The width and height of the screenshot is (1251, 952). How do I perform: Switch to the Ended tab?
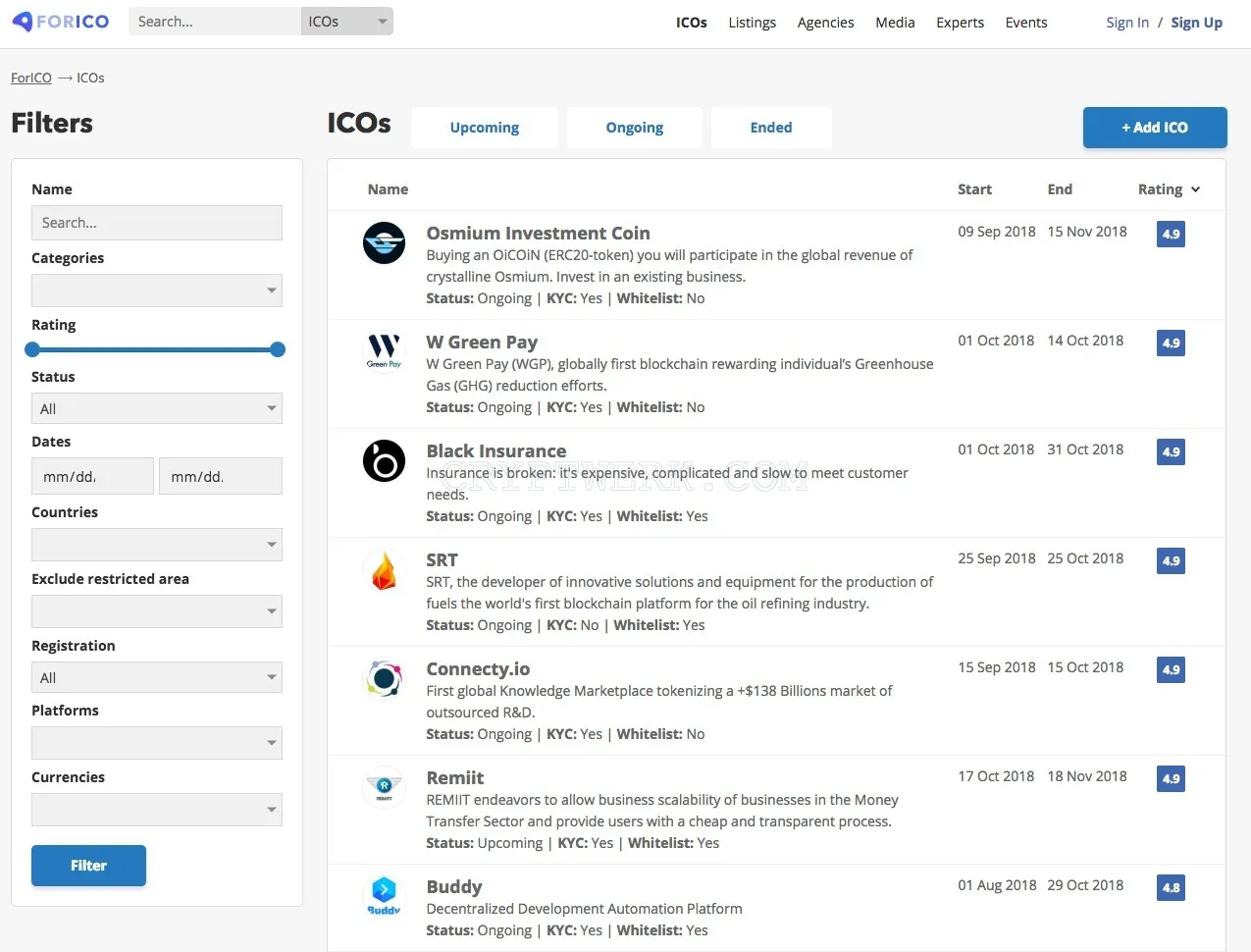coord(771,128)
